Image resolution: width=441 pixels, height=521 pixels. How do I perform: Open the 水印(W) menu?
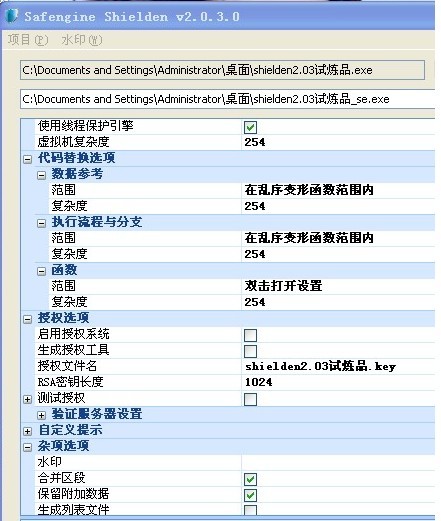click(82, 40)
